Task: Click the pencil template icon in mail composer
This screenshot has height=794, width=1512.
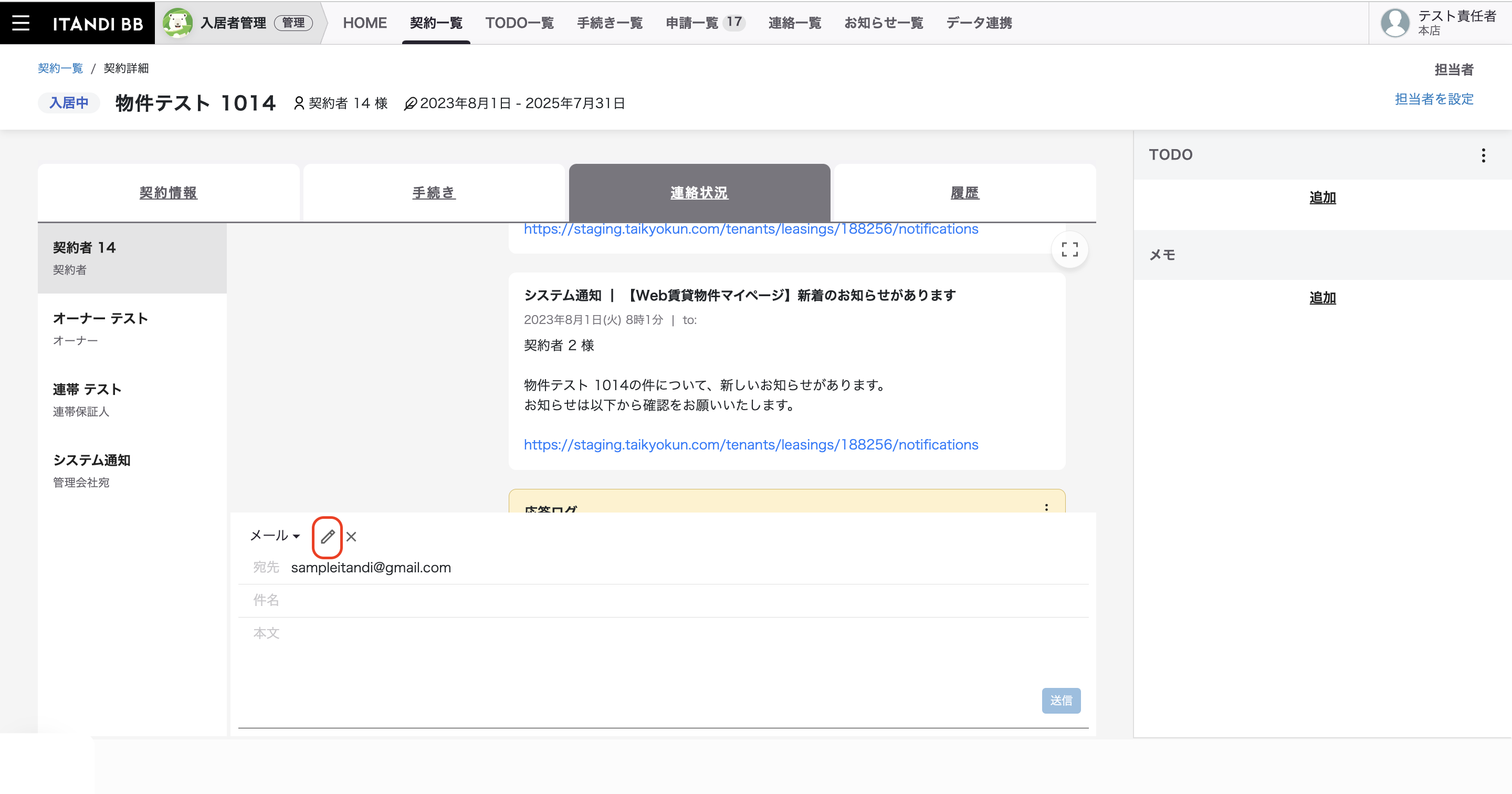Action: [x=328, y=536]
